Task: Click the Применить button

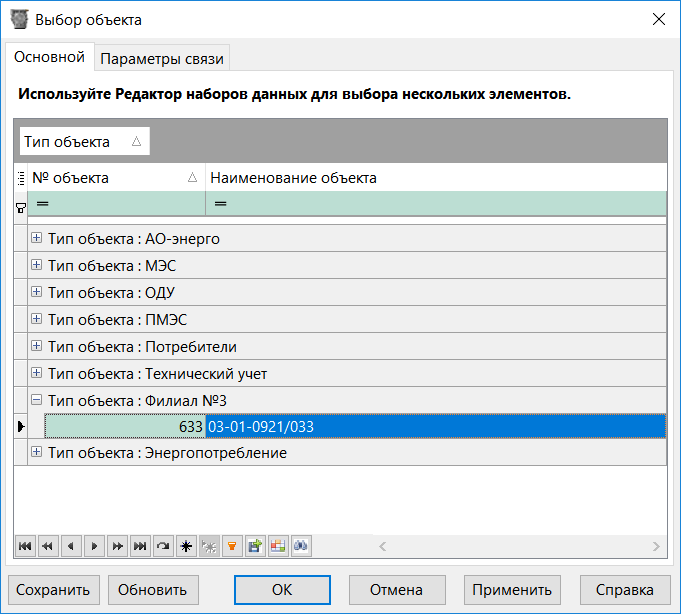Action: click(x=513, y=589)
